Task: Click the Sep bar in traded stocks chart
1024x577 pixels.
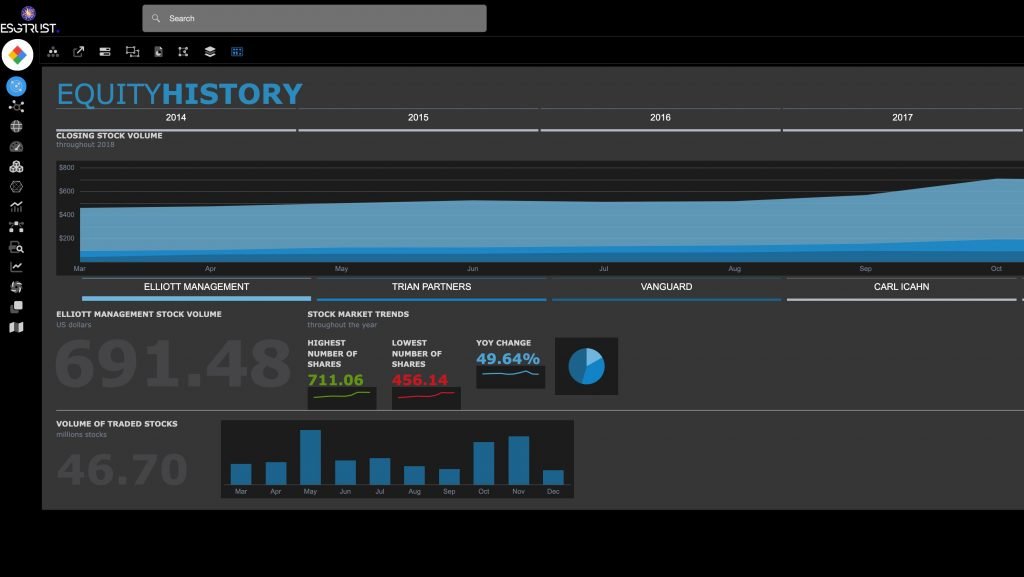Action: pyautogui.click(x=449, y=476)
